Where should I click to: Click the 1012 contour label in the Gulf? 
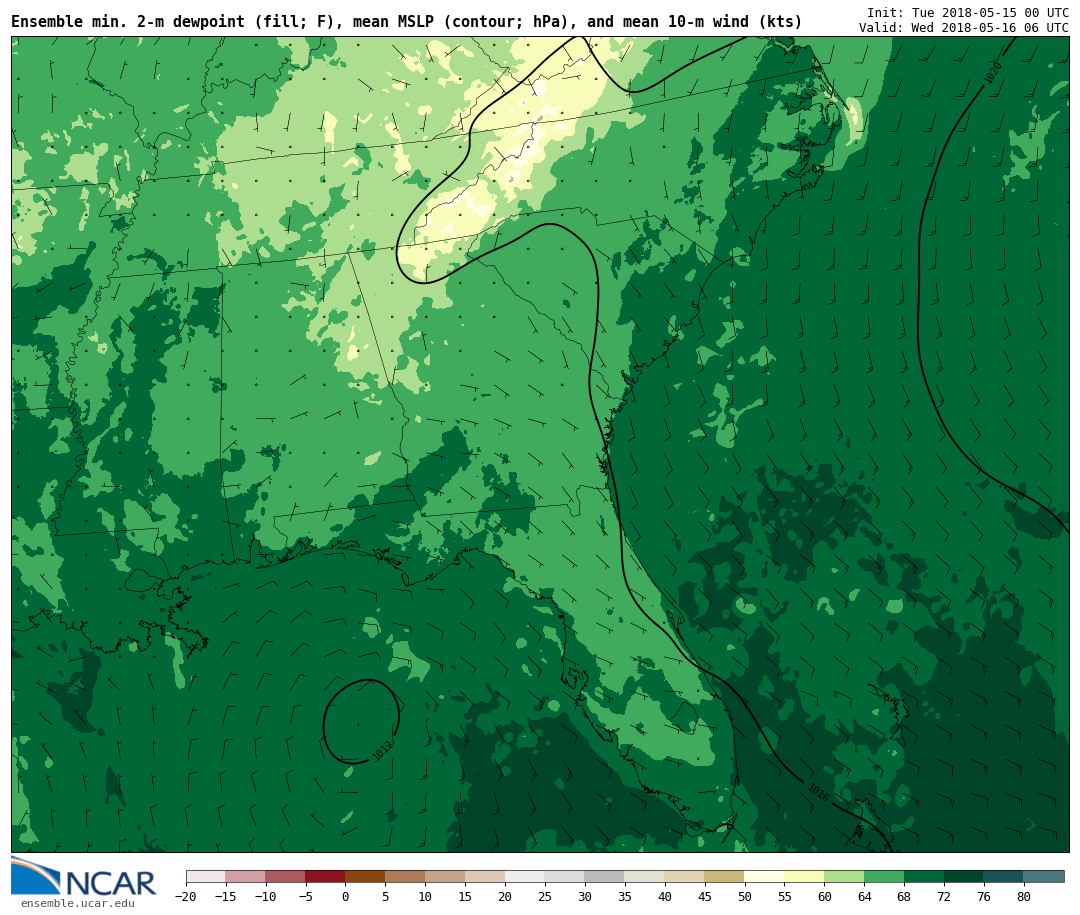coord(383,750)
